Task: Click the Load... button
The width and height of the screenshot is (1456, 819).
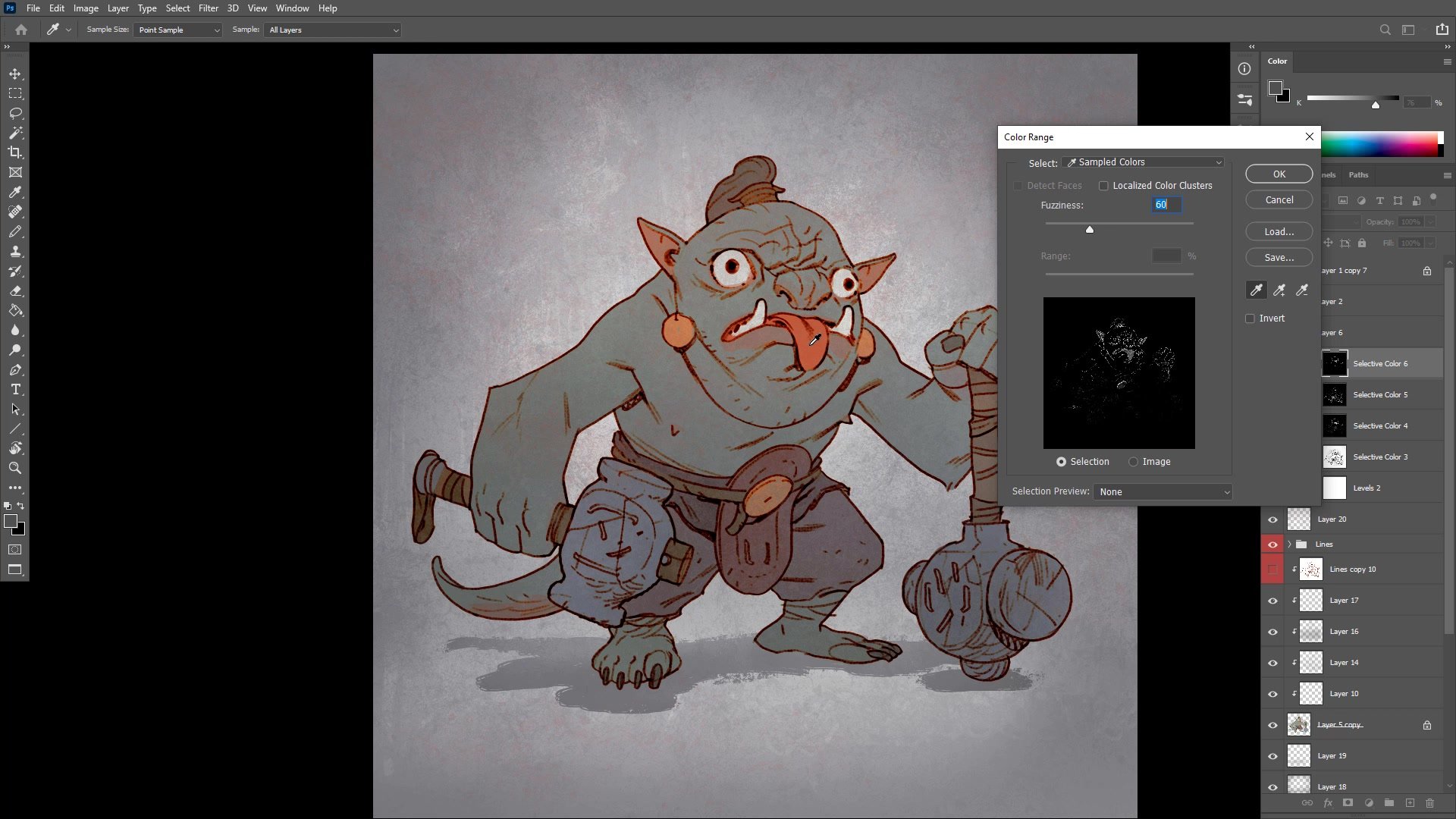Action: coord(1279,232)
